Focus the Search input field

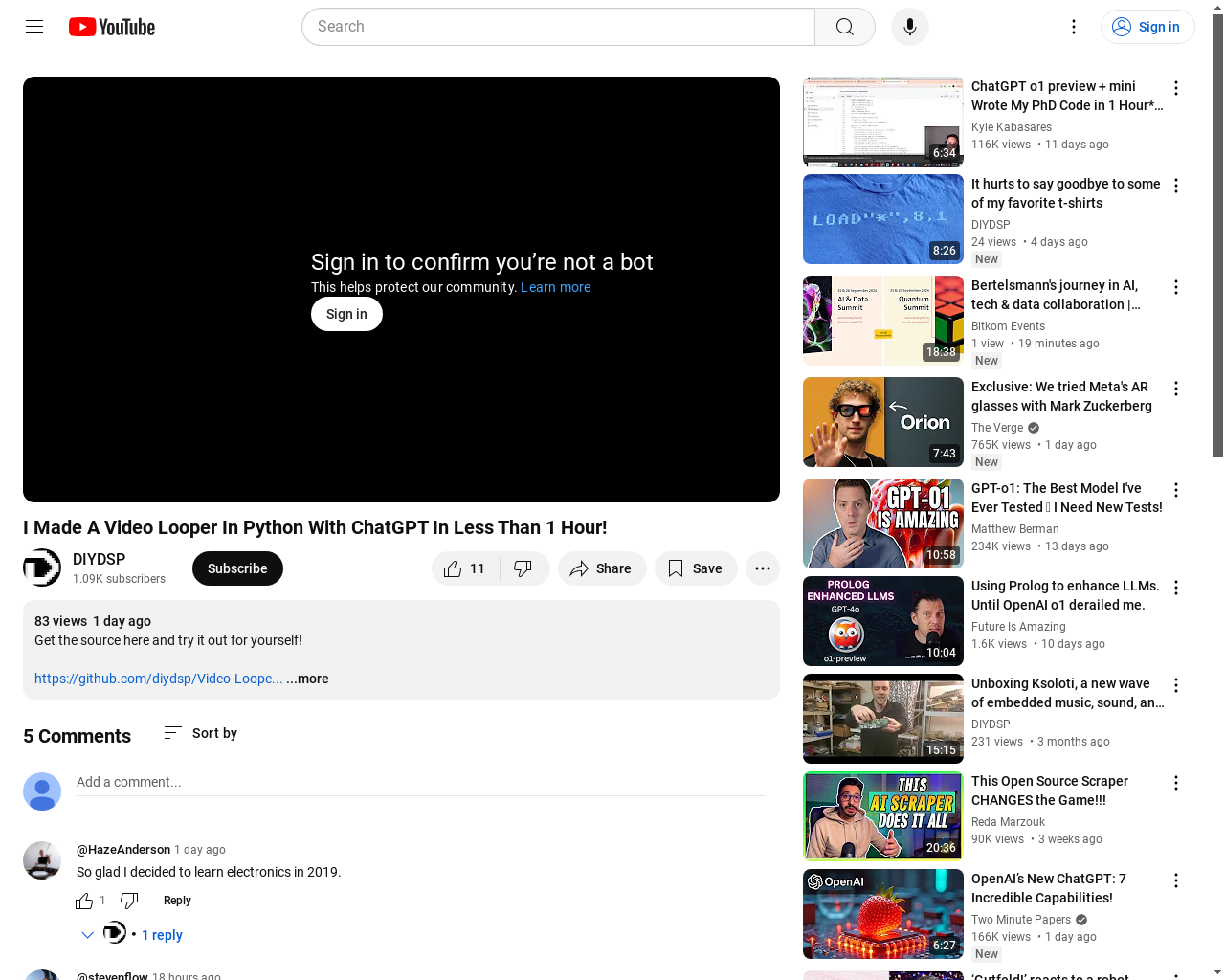pyautogui.click(x=559, y=27)
